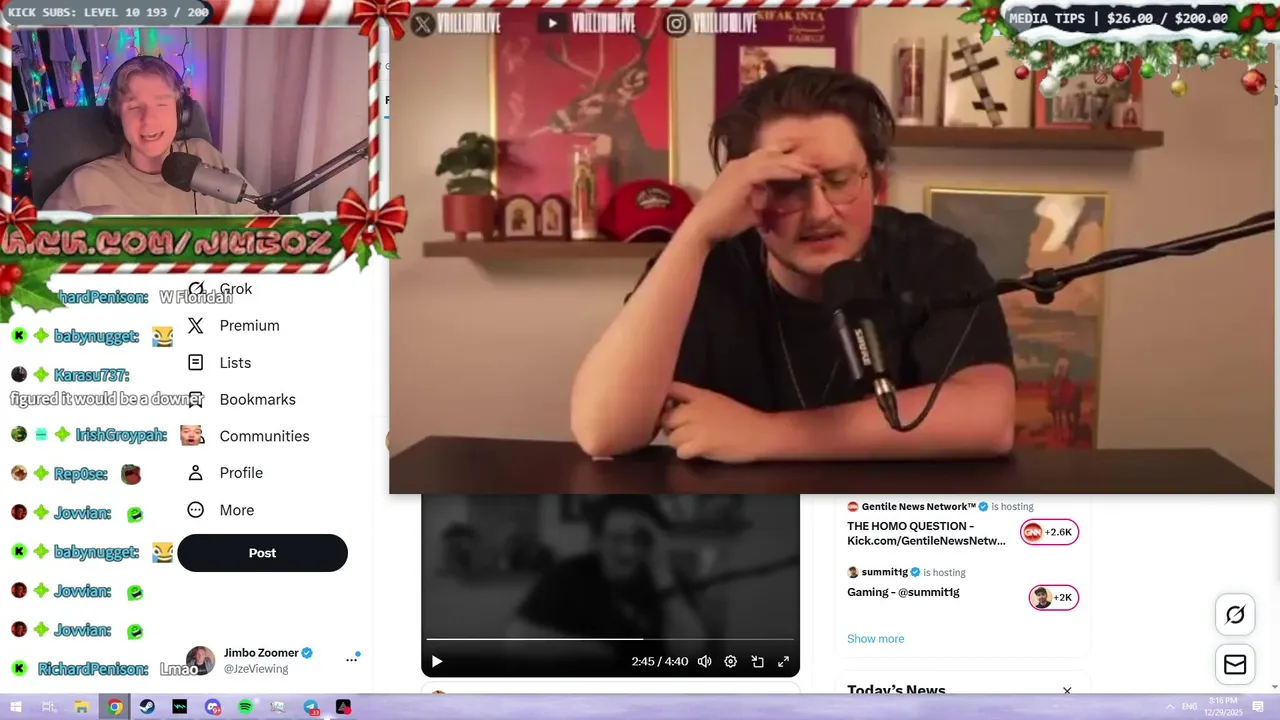Image resolution: width=1280 pixels, height=720 pixels.
Task: Open Steam from taskbar
Action: coord(147,707)
